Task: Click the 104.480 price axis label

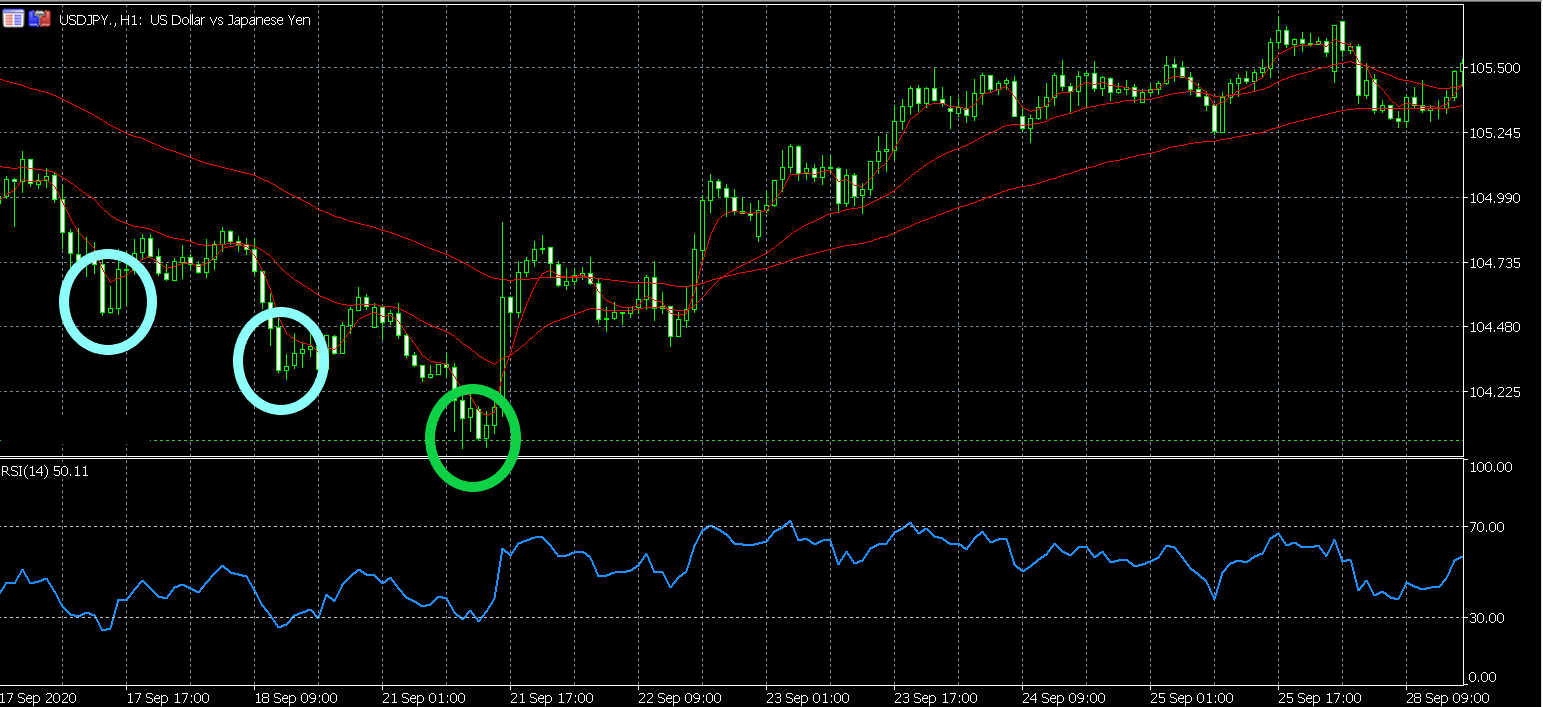Action: (x=1496, y=327)
